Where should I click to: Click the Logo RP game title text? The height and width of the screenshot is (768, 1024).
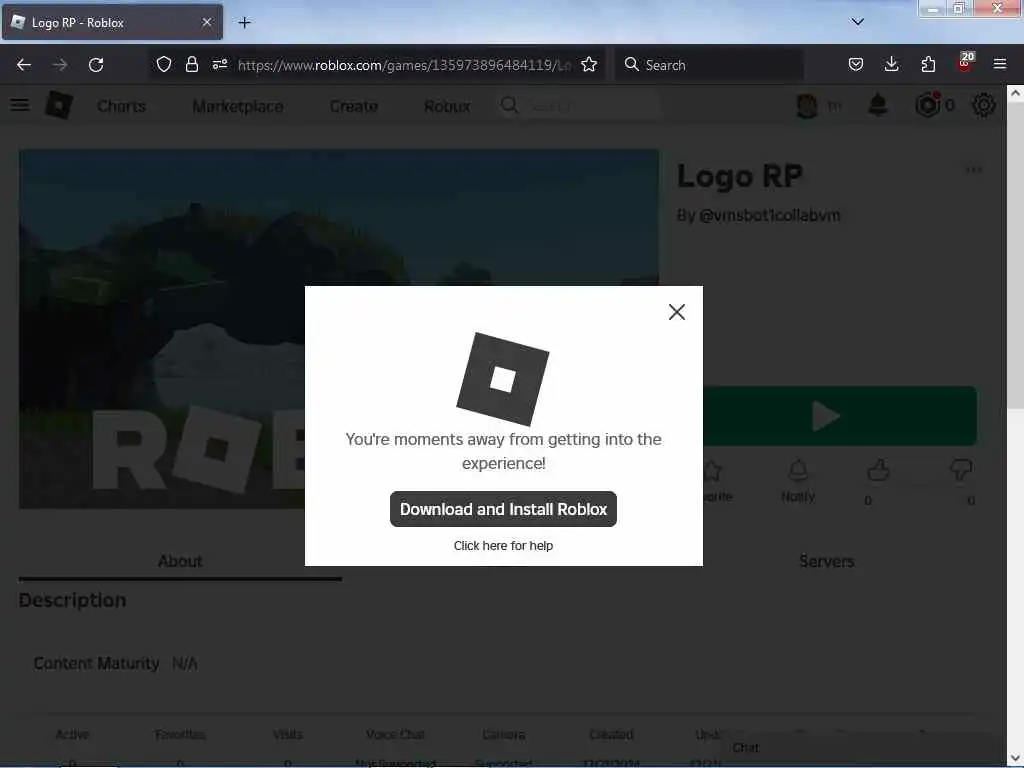point(739,176)
